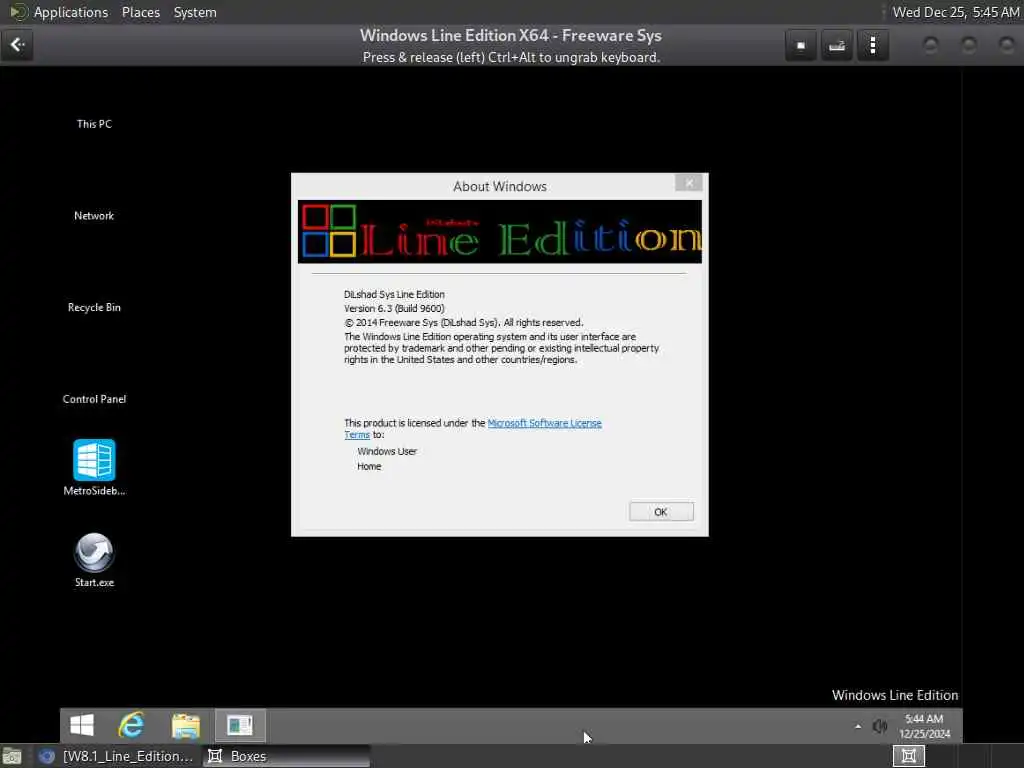Open the Windows Start button
Viewport: 1024px width, 768px height.
pos(82,725)
